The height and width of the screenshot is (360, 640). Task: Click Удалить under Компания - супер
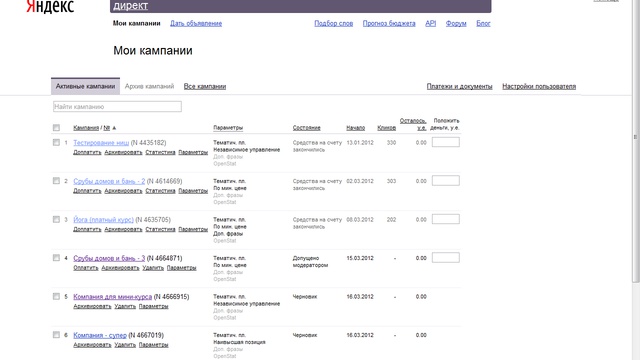tap(125, 344)
